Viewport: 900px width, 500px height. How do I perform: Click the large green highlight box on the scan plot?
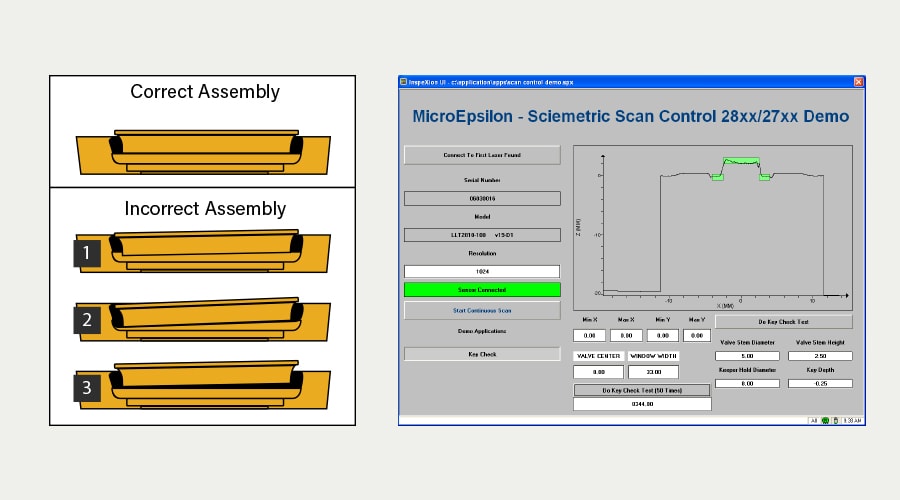(741, 161)
